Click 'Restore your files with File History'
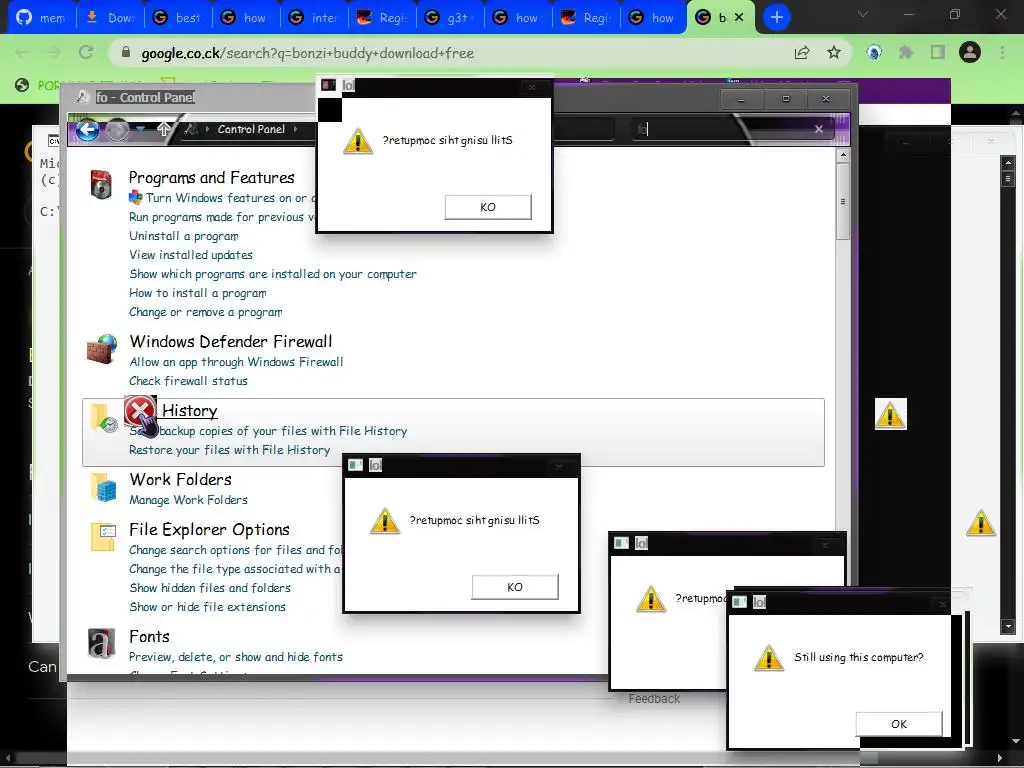 click(x=229, y=450)
